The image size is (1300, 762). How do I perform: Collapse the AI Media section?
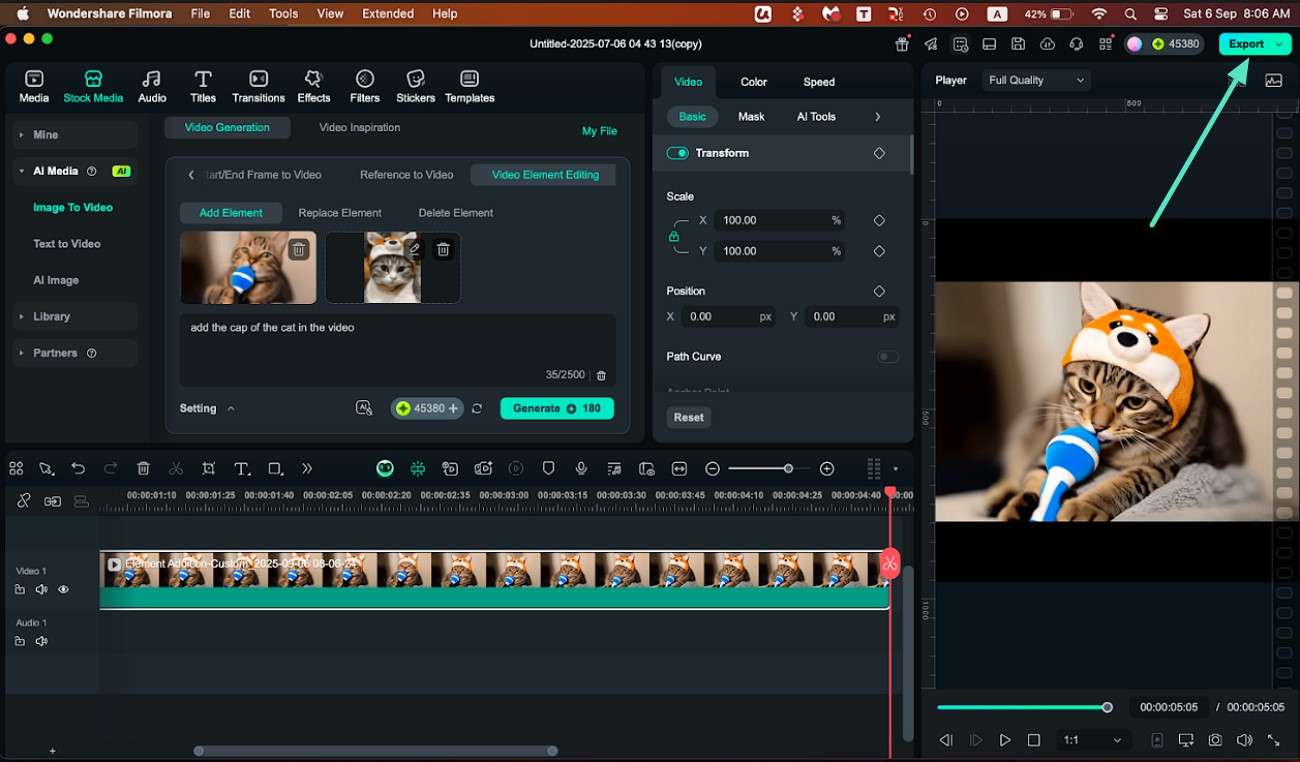[x=76, y=171]
